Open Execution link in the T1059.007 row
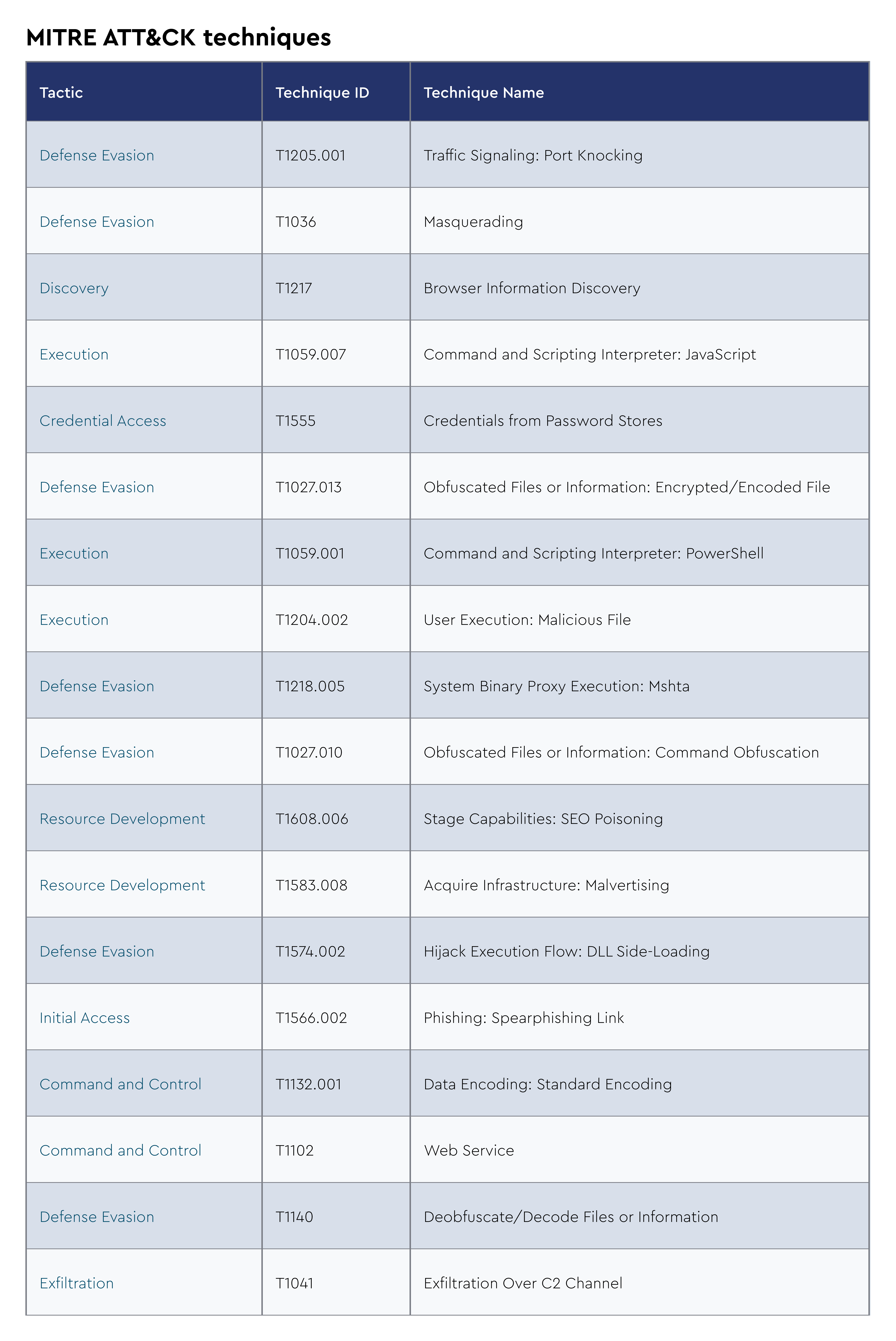Viewport: 896px width, 1341px height. 74,354
